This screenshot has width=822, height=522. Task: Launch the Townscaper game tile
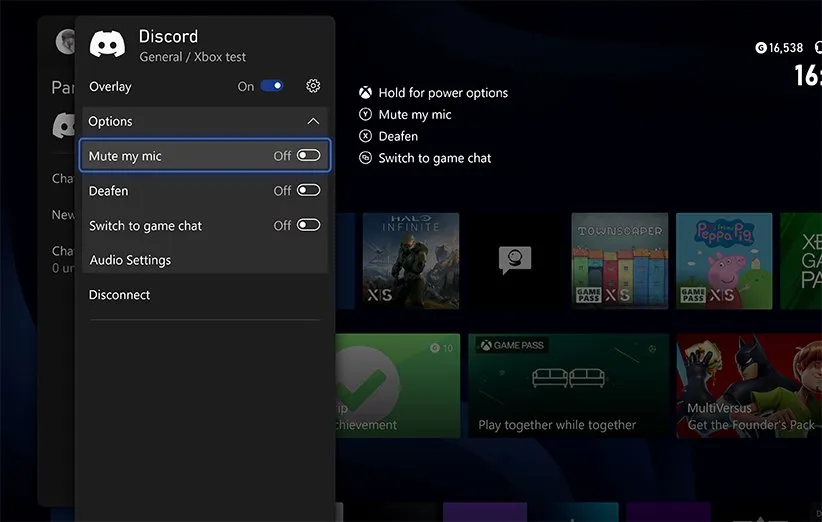[617, 260]
